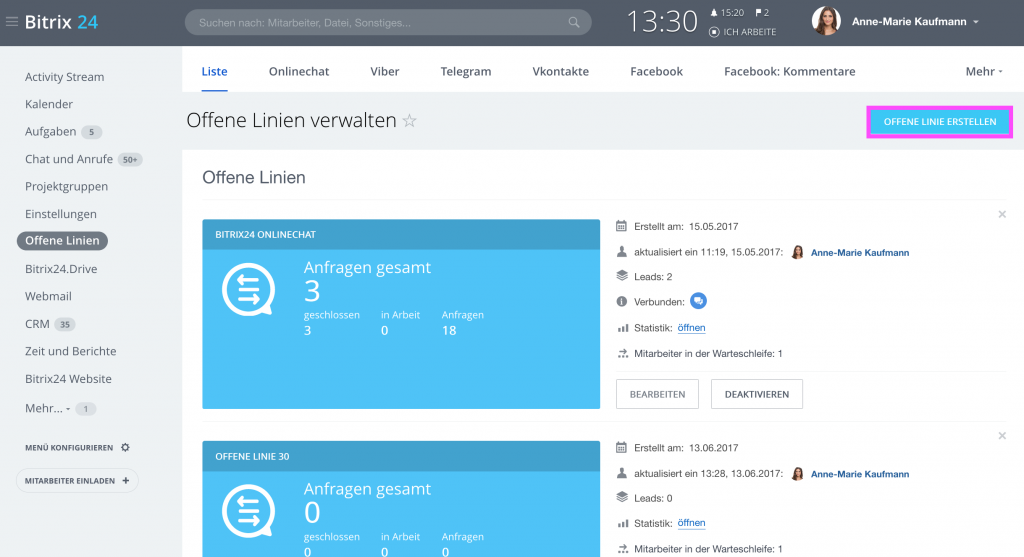Select the Facebook tab
Viewport: 1024px width, 557px height.
[x=656, y=71]
